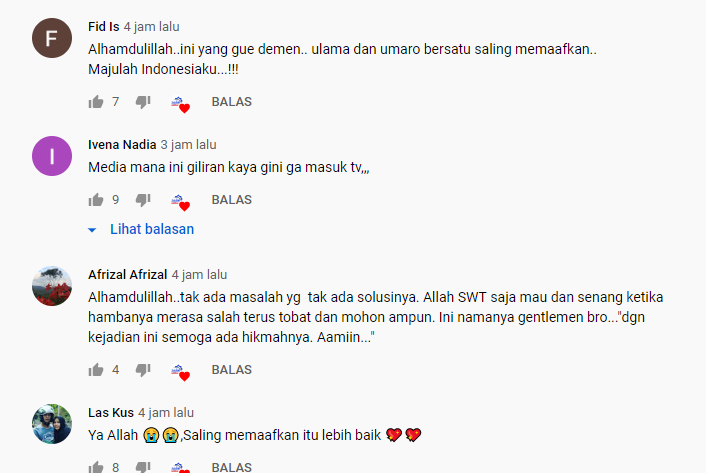Like Las Kus's comment
706x473 pixels.
(96, 467)
